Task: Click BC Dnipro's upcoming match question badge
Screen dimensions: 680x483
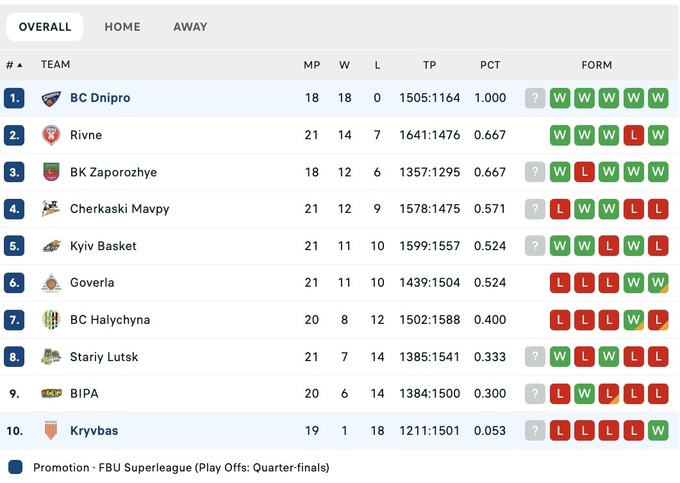Action: pos(536,98)
